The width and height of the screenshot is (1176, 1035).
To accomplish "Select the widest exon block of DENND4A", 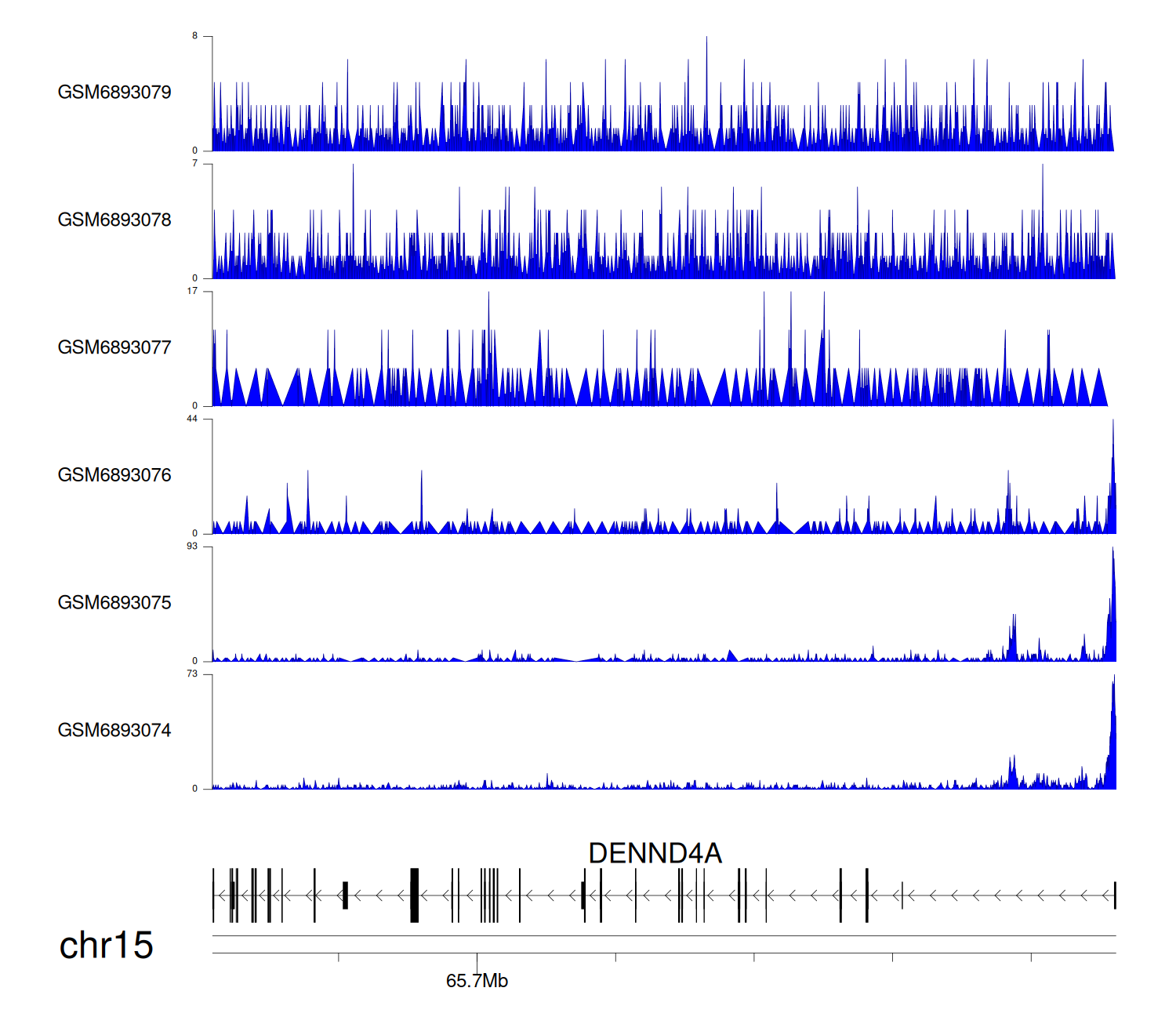I will (x=415, y=895).
